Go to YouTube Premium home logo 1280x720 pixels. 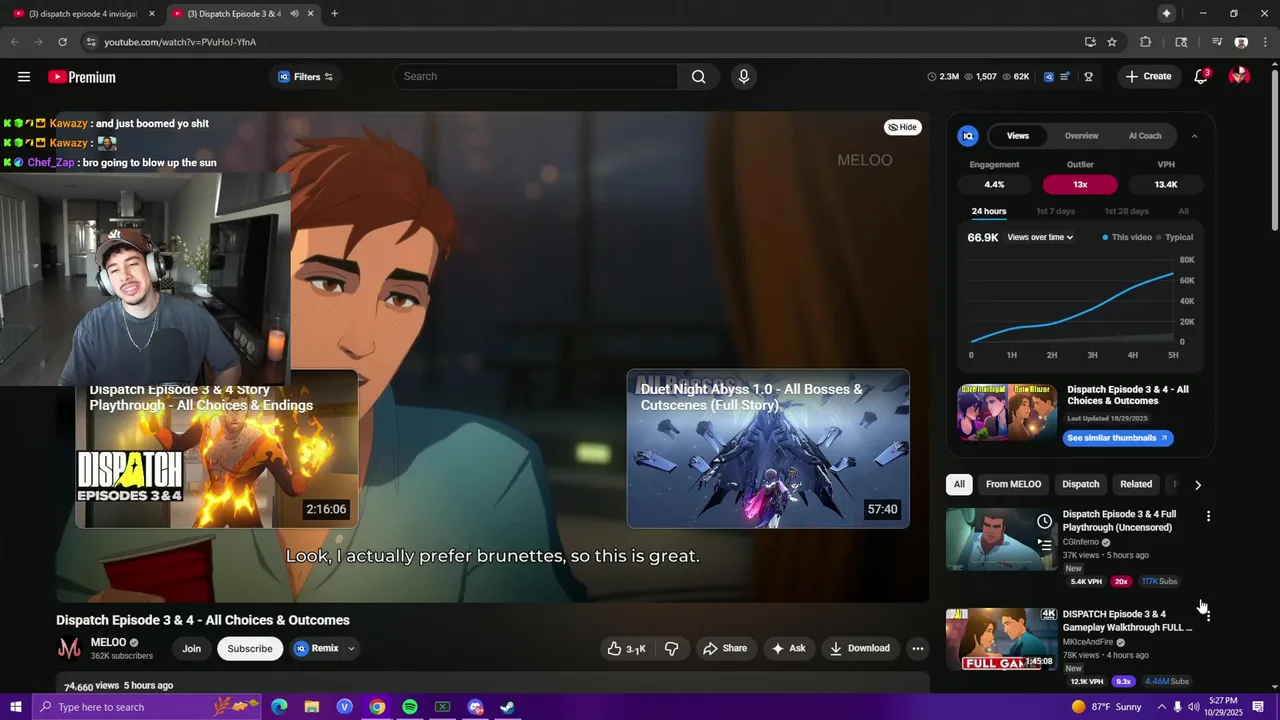tap(82, 77)
